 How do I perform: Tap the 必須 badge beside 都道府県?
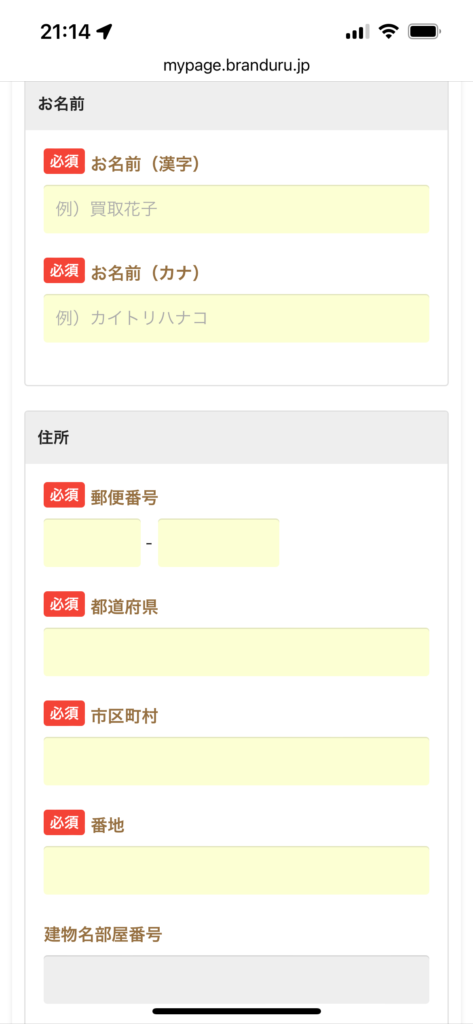[x=64, y=604]
